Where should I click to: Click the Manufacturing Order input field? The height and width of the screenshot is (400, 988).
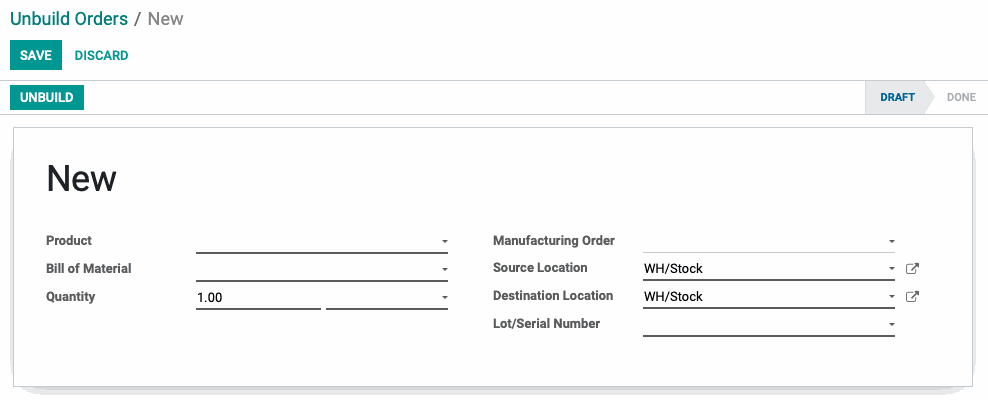point(764,241)
